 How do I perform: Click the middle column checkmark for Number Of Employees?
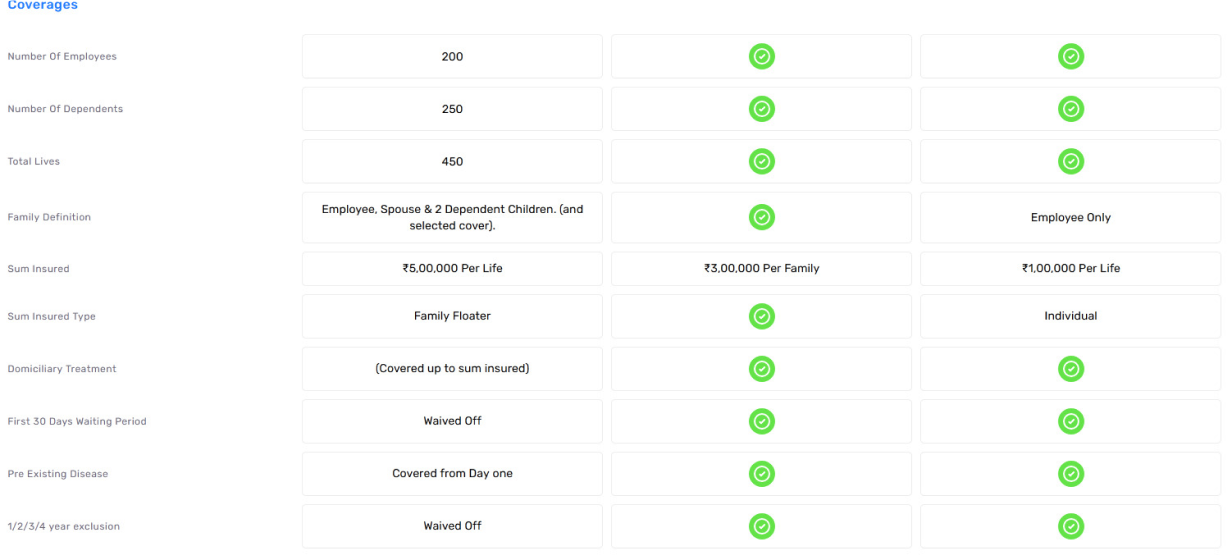[x=761, y=57]
